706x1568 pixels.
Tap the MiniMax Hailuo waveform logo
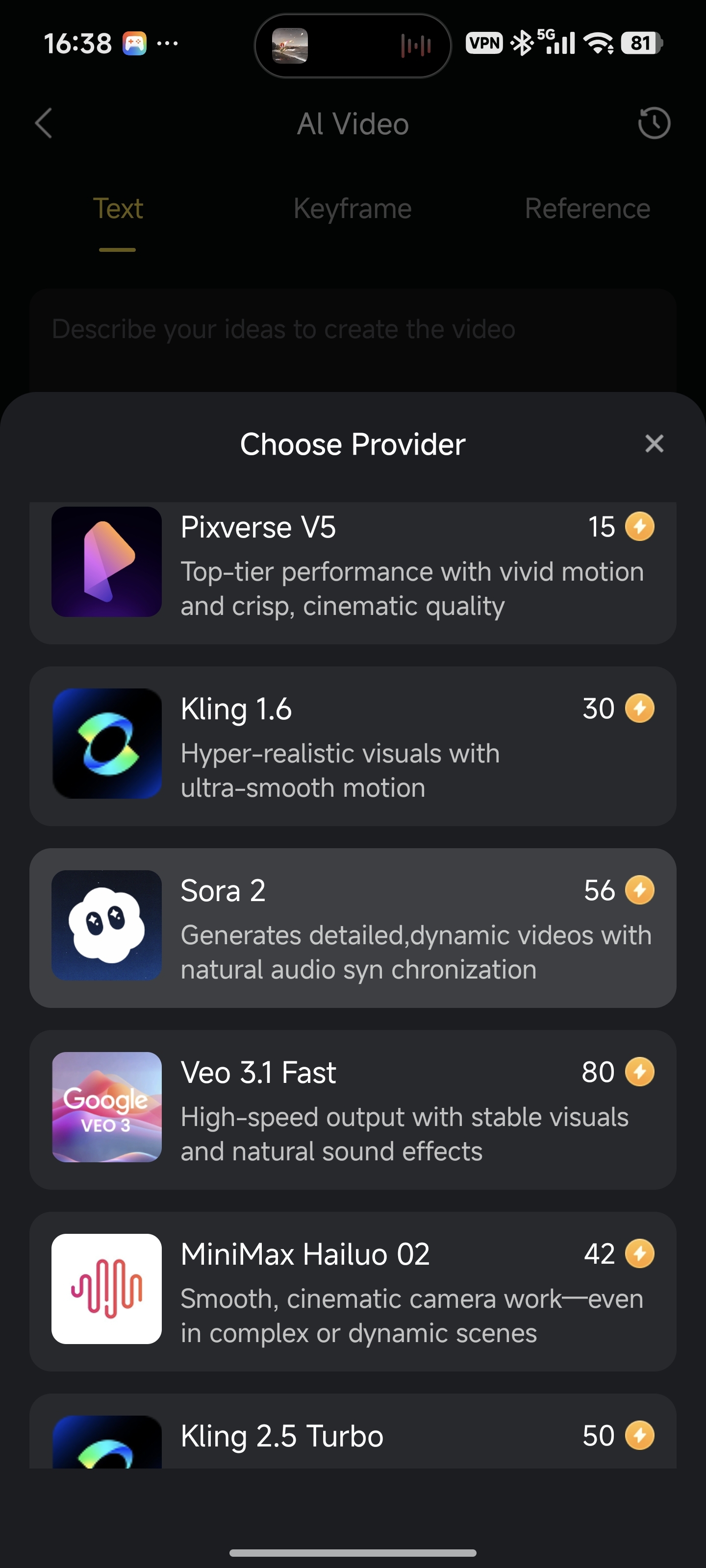[x=106, y=1289]
